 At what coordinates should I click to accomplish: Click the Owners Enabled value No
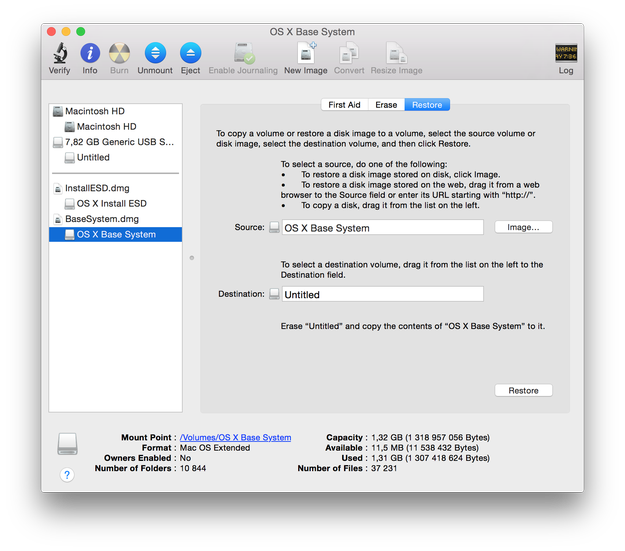click(x=185, y=458)
